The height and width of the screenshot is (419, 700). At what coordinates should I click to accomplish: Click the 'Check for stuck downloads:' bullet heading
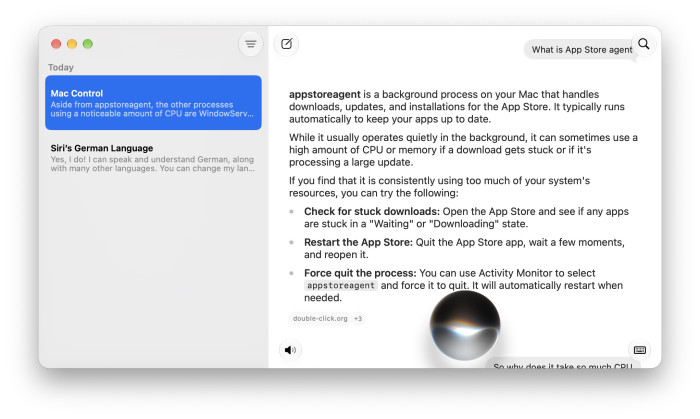tap(372, 212)
